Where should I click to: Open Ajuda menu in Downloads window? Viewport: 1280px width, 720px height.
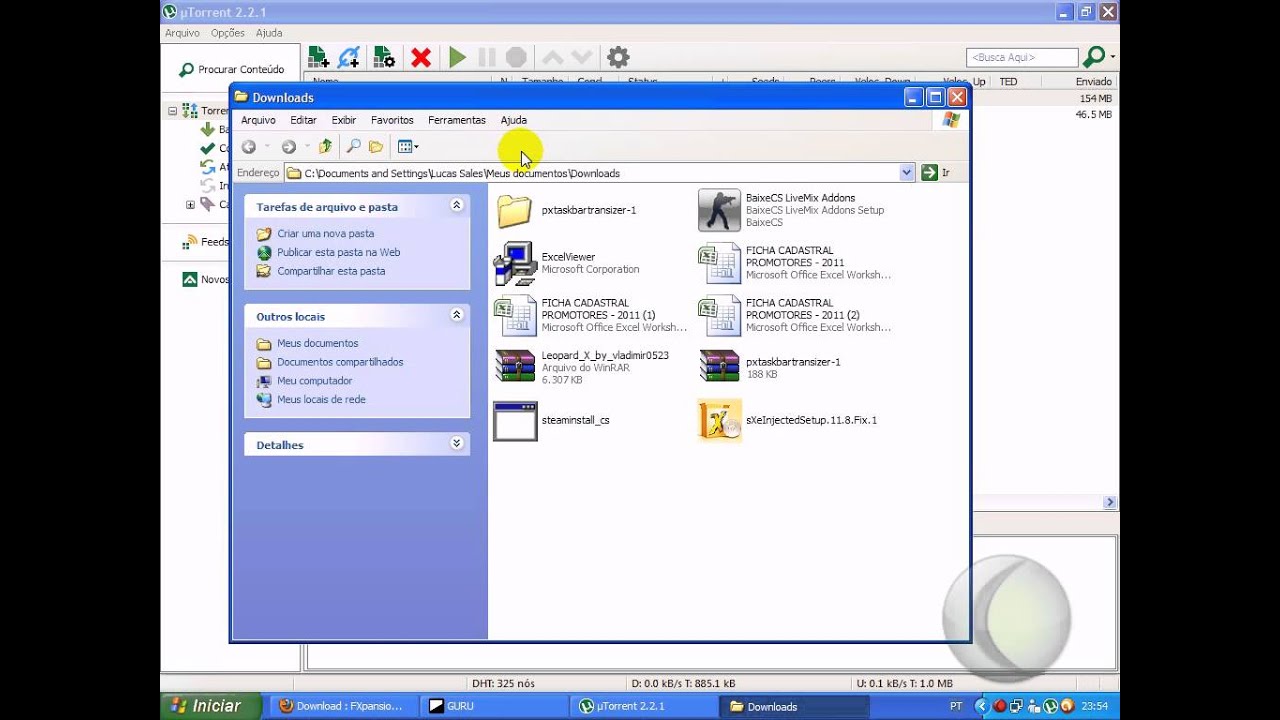[514, 120]
